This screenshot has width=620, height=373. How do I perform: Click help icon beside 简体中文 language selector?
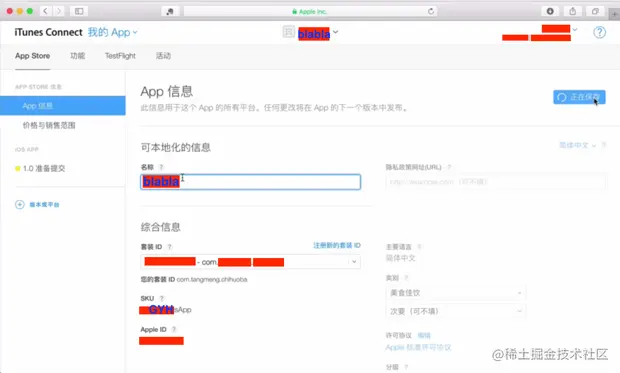(604, 145)
